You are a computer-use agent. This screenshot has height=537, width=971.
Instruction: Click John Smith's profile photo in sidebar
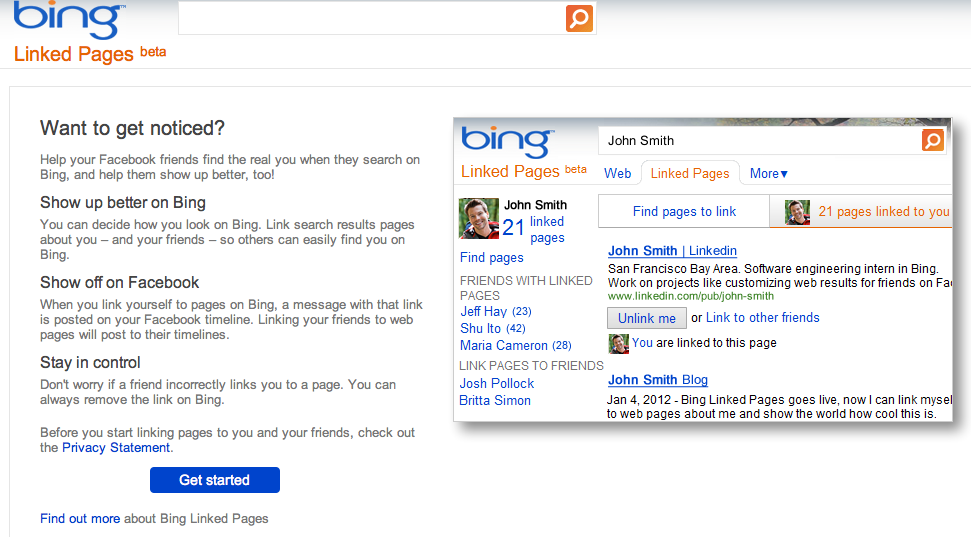(478, 218)
